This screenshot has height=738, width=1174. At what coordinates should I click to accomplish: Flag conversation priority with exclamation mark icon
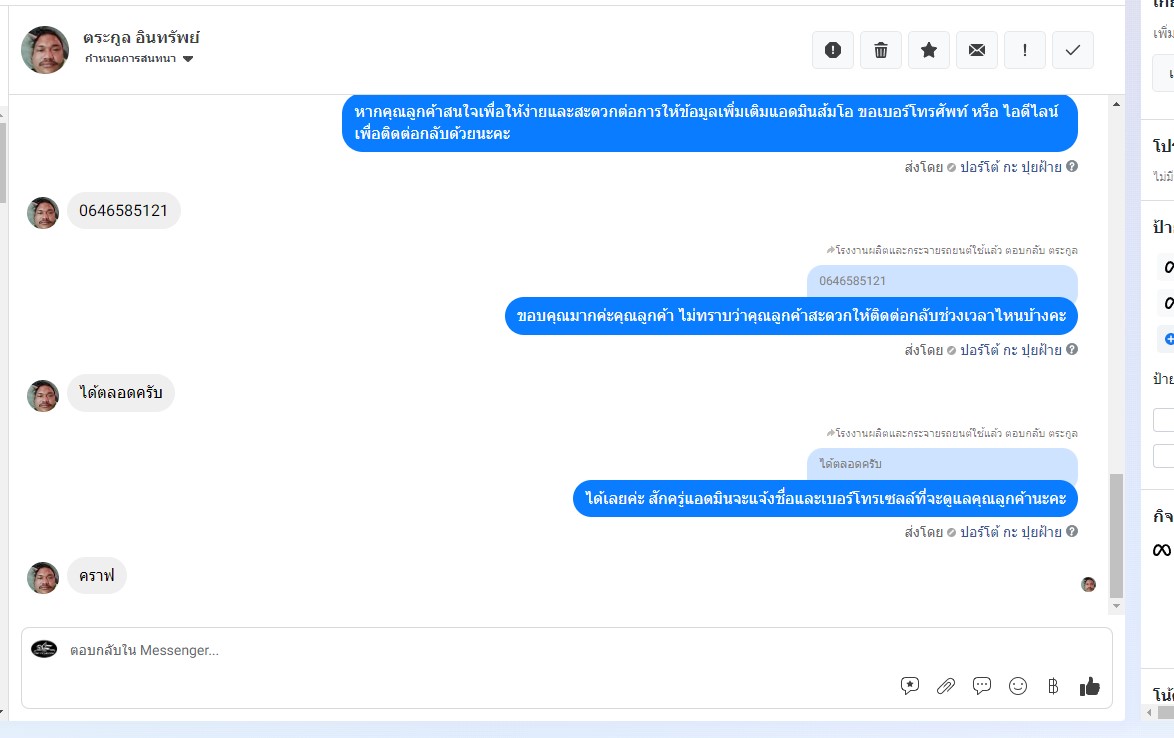click(1024, 50)
